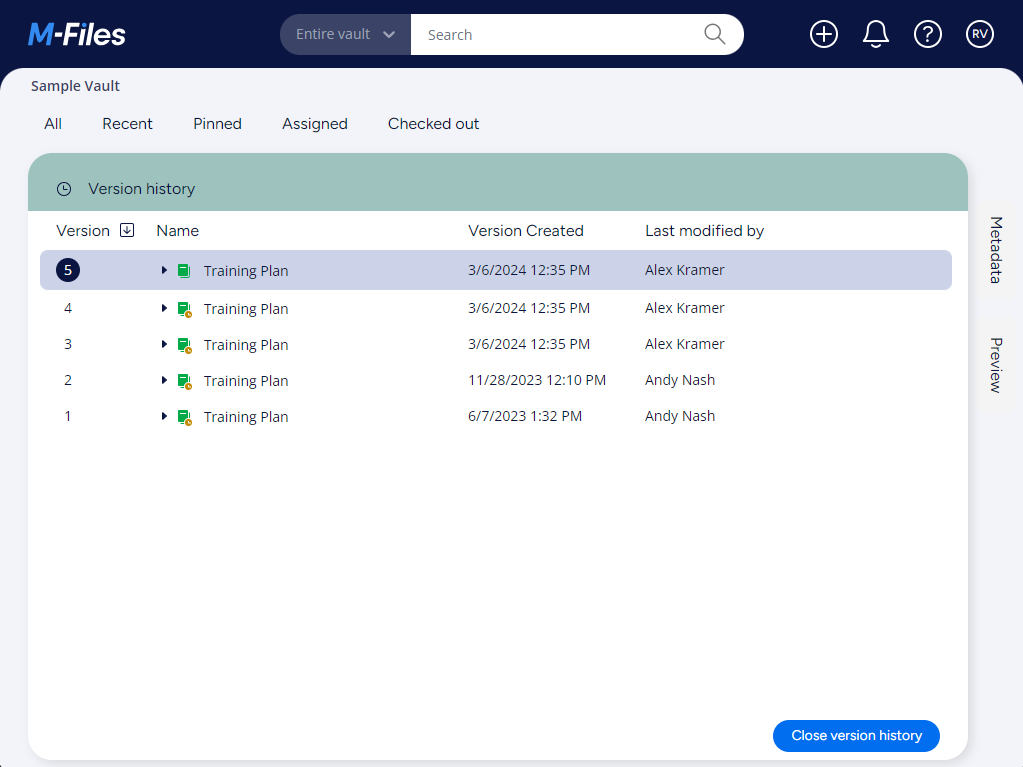Expand version 3 Training Plan row

(164, 344)
